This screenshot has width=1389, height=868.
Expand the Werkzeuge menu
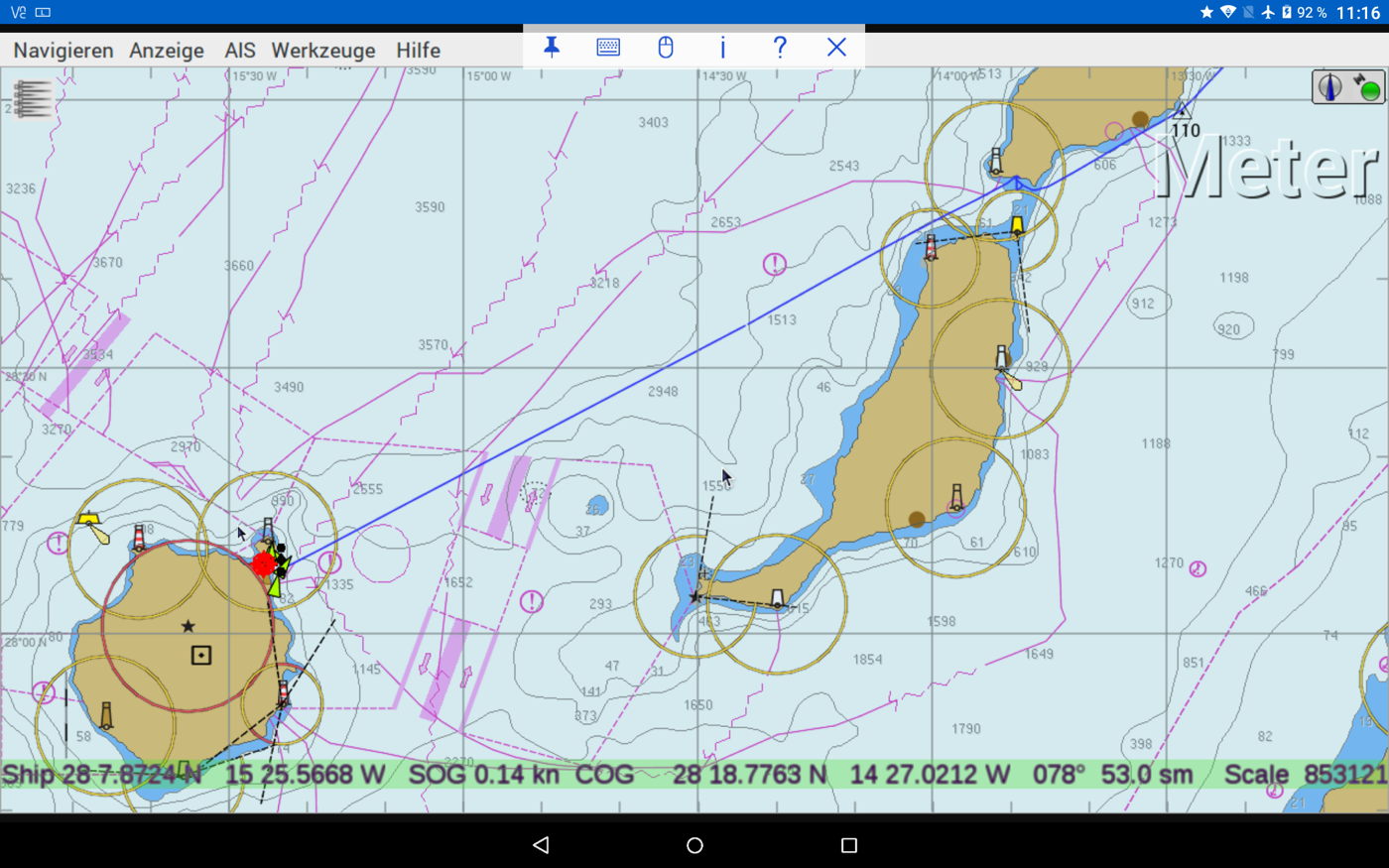(x=323, y=50)
